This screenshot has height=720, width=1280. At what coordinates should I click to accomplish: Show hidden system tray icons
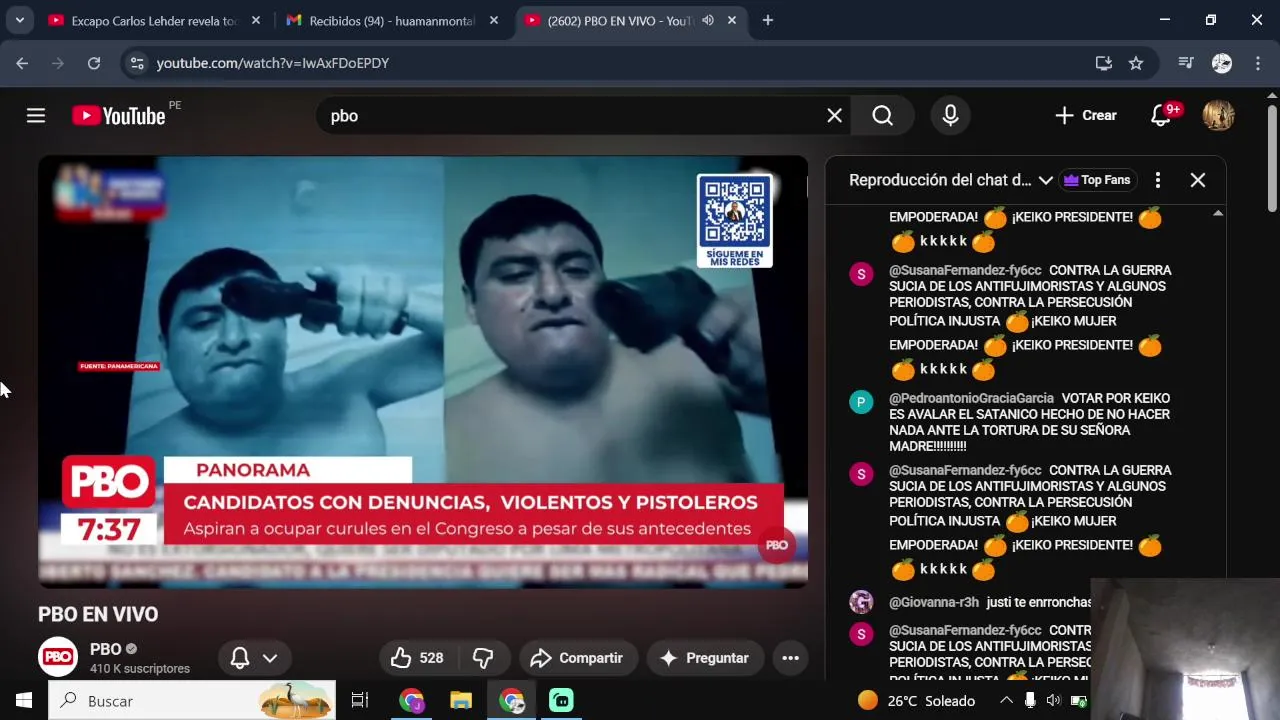pos(1006,701)
